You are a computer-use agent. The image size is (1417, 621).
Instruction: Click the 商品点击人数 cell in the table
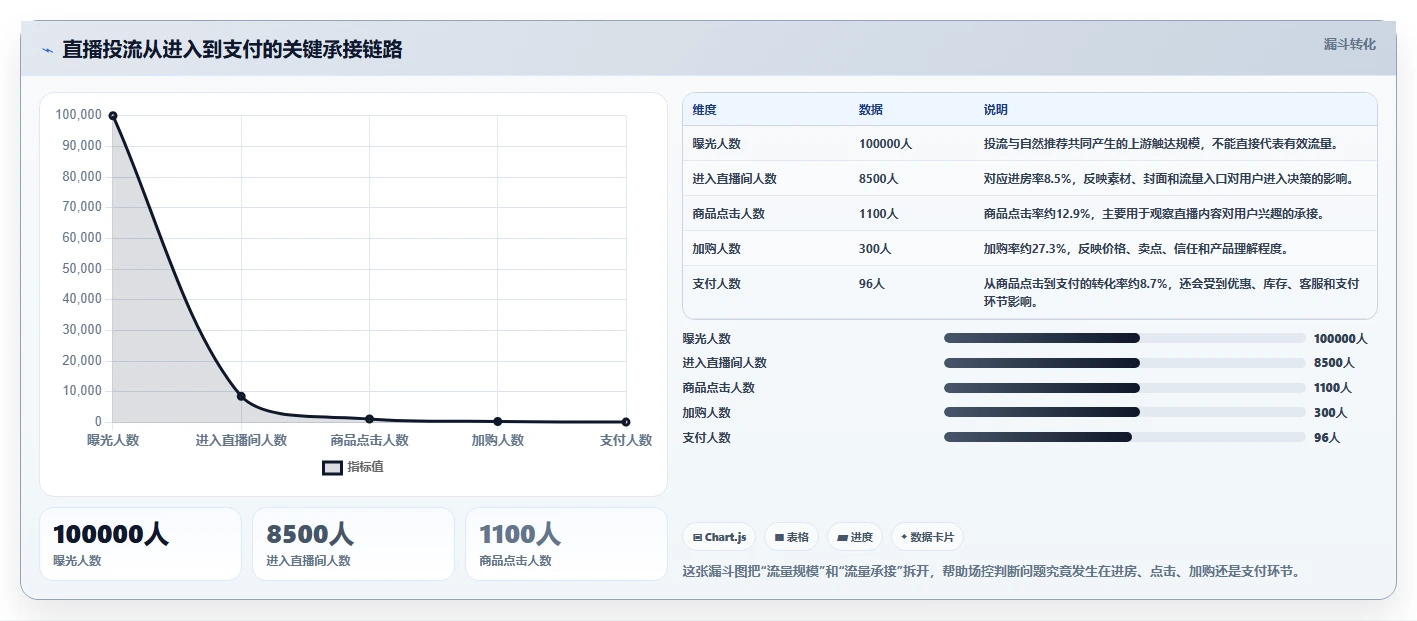729,214
